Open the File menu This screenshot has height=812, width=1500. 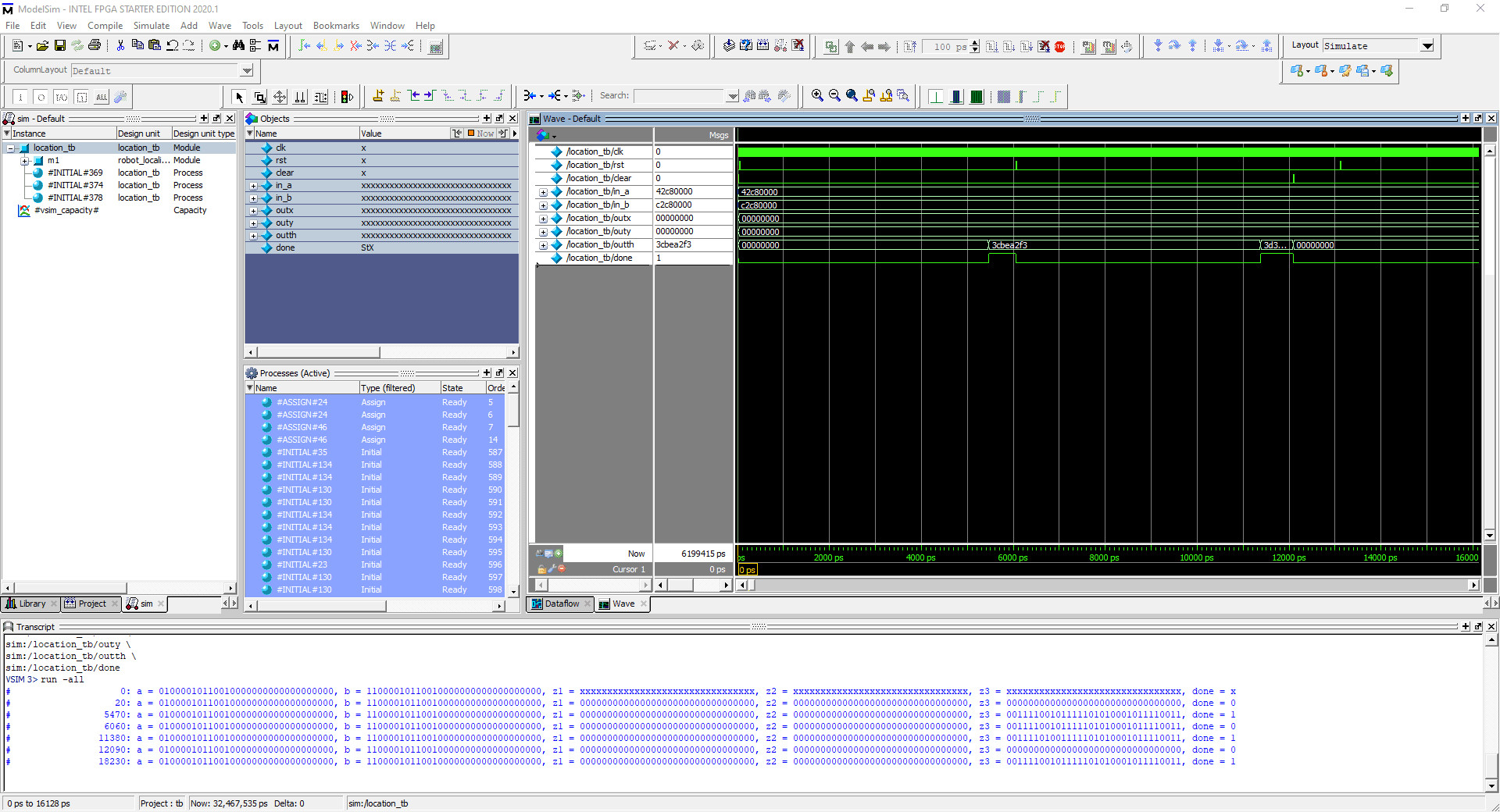point(12,26)
